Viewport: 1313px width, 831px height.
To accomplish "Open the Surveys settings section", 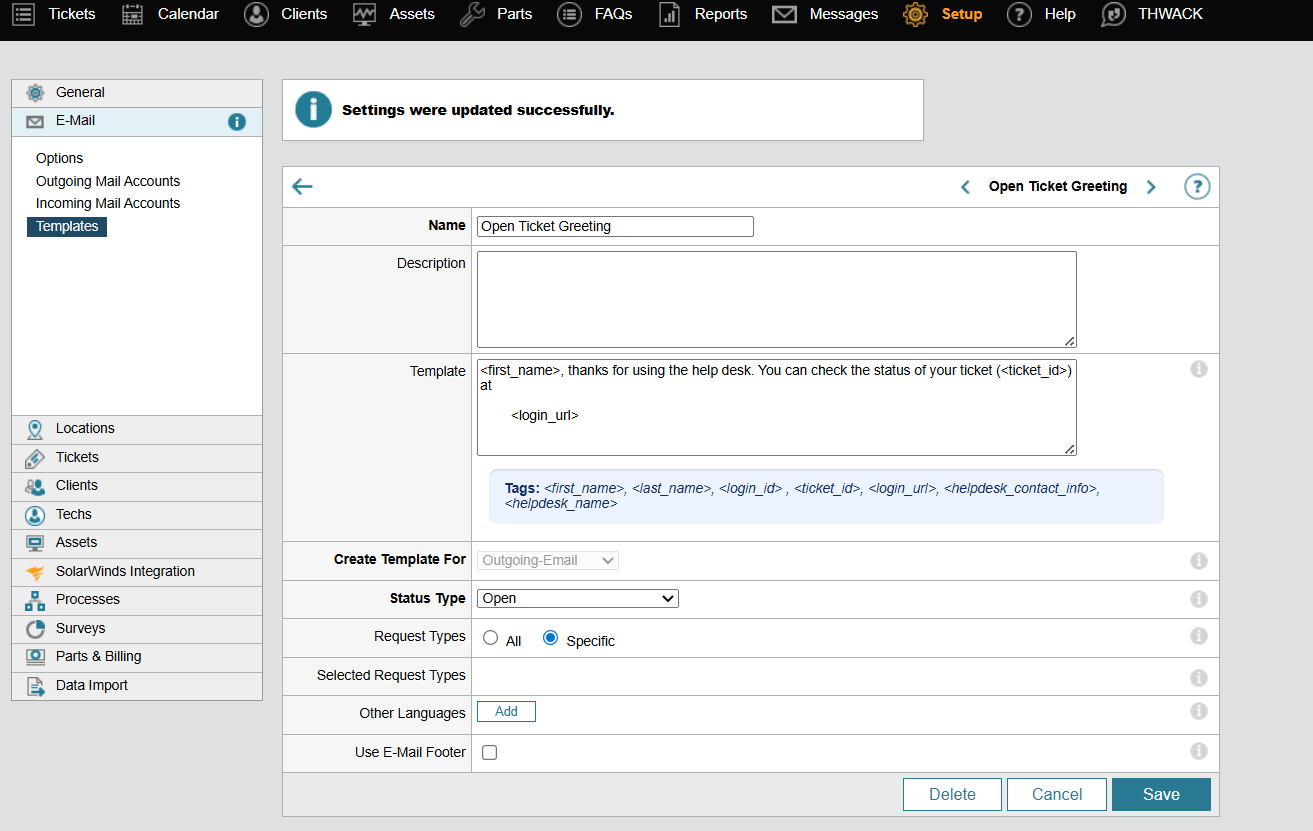I will tap(80, 628).
